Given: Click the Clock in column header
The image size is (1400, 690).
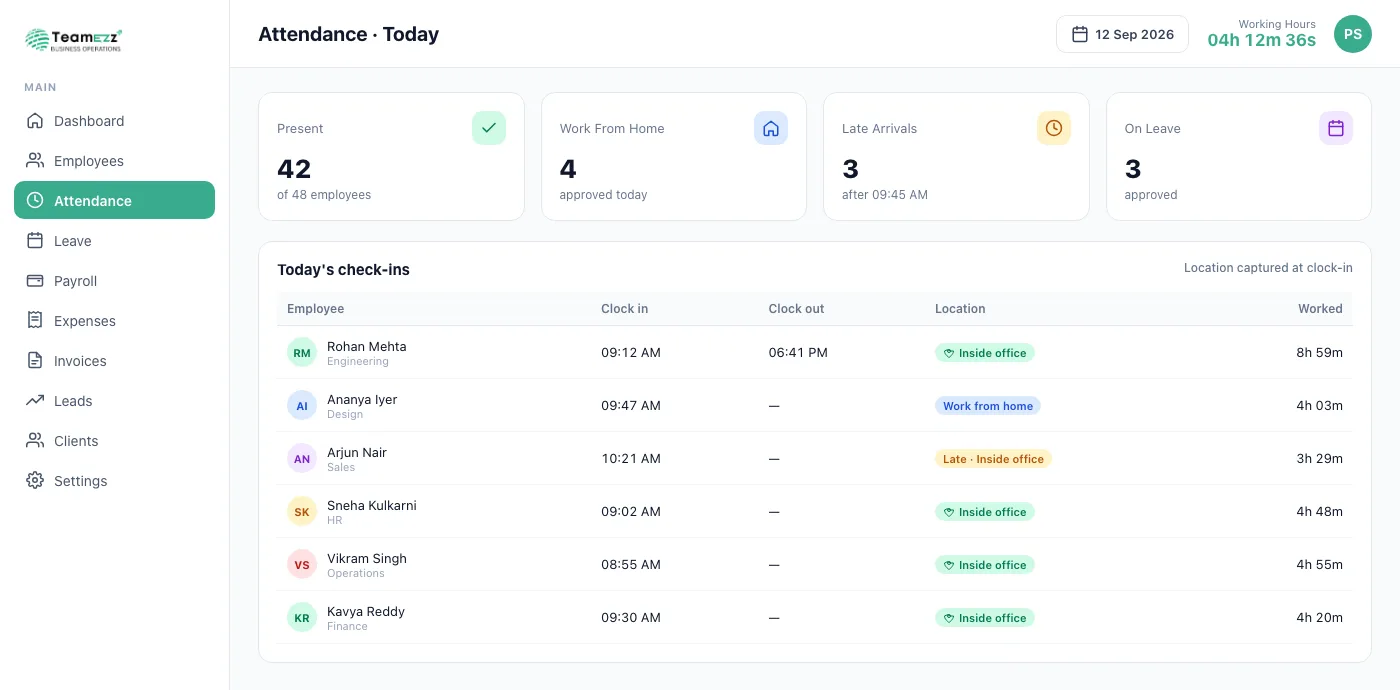Looking at the screenshot, I should point(624,309).
